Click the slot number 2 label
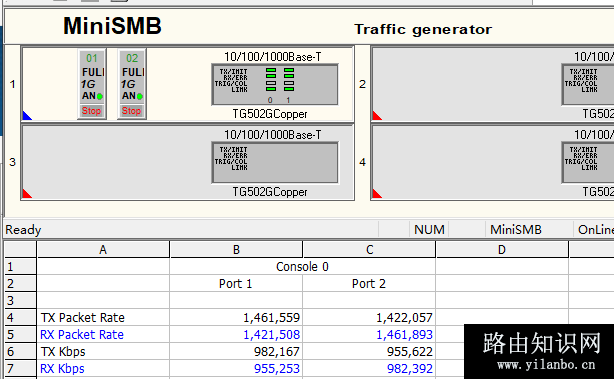 pos(363,84)
